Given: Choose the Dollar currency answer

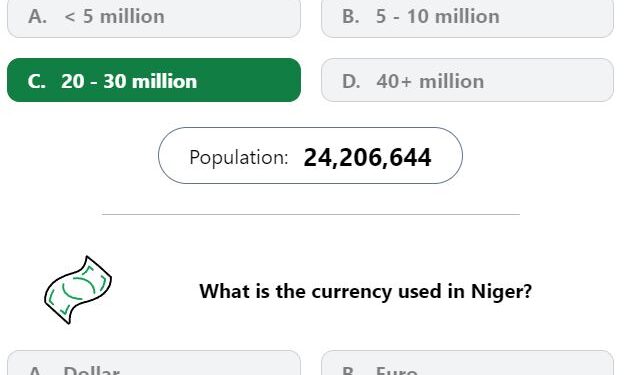Looking at the screenshot, I should (x=154, y=363).
